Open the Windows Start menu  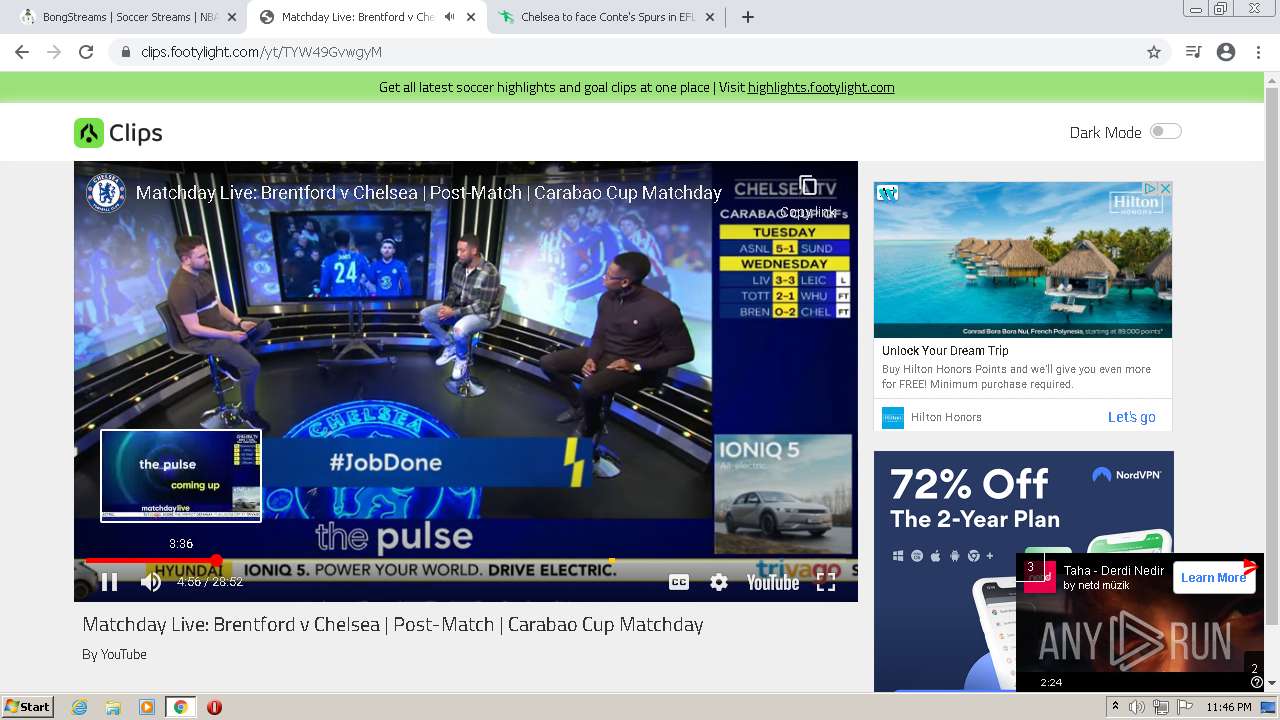pos(27,706)
